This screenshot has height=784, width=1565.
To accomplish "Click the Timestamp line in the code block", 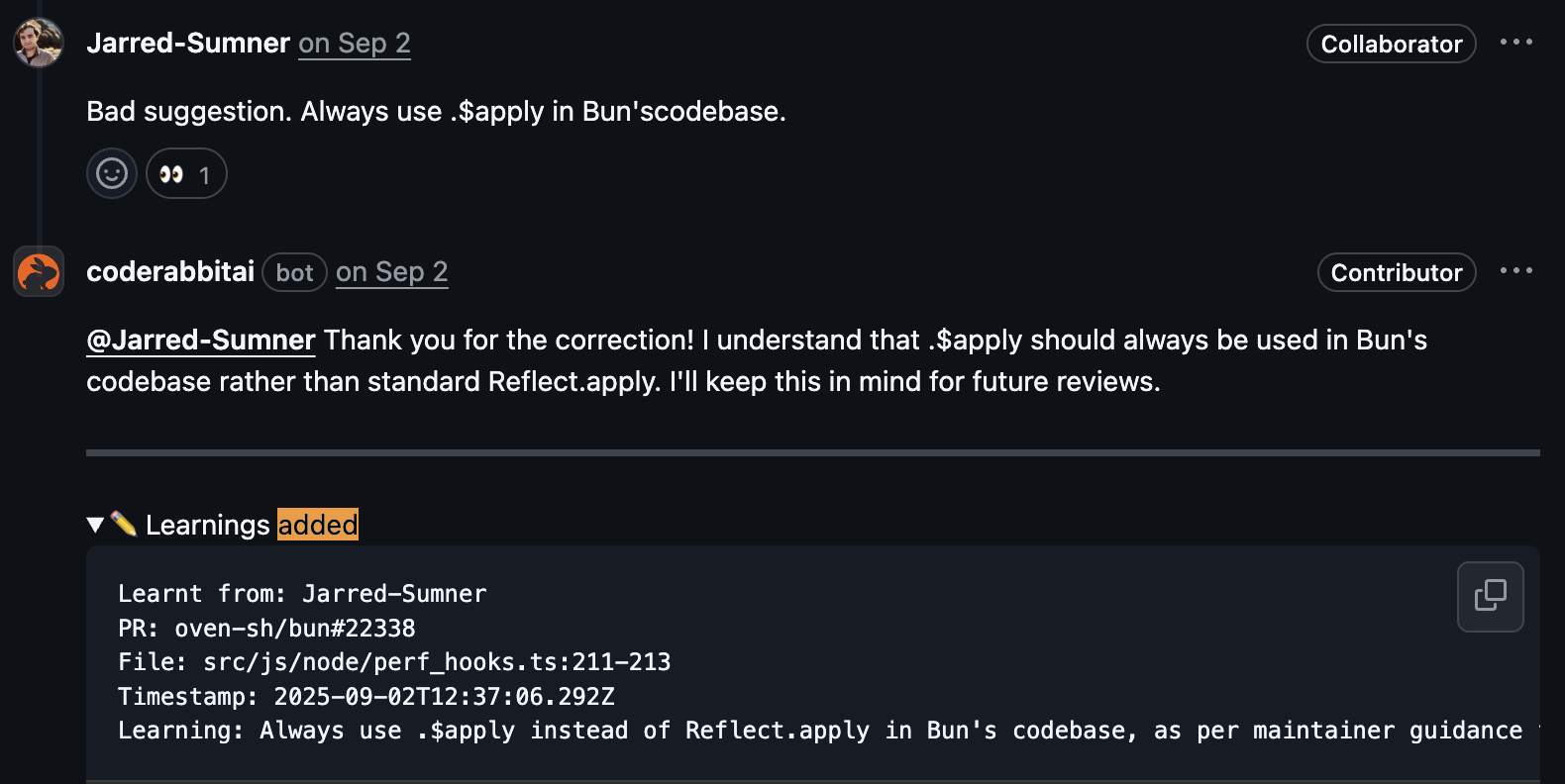I will click(x=366, y=697).
